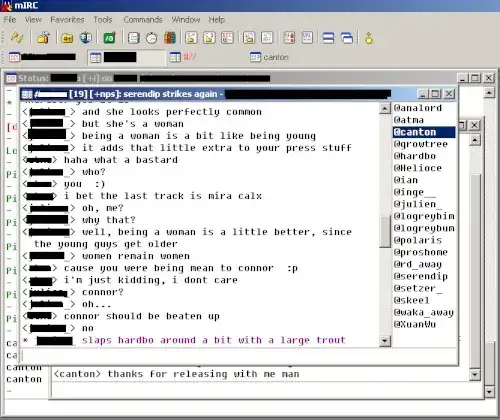Viewport: 500px width, 420px height.
Task: Open the Colors palette toolbar icon
Action: click(170, 38)
